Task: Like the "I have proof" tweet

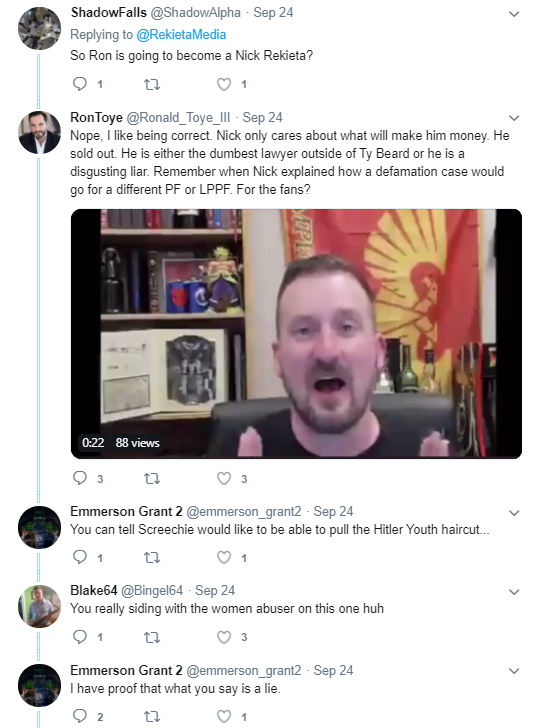Action: pyautogui.click(x=224, y=716)
